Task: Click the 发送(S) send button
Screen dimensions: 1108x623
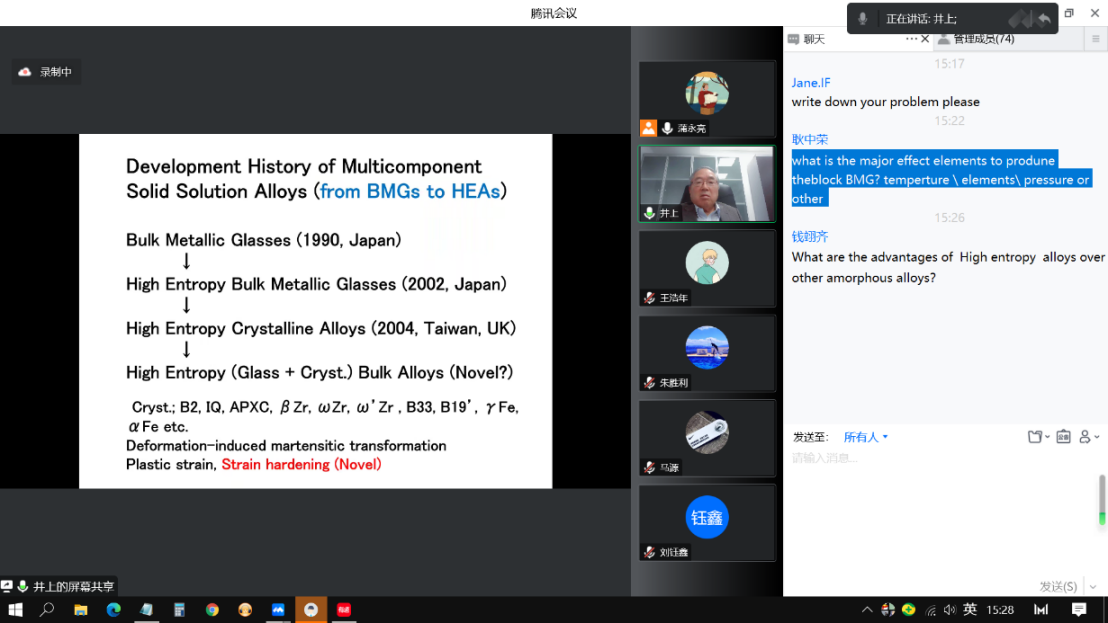Action: click(x=1058, y=586)
